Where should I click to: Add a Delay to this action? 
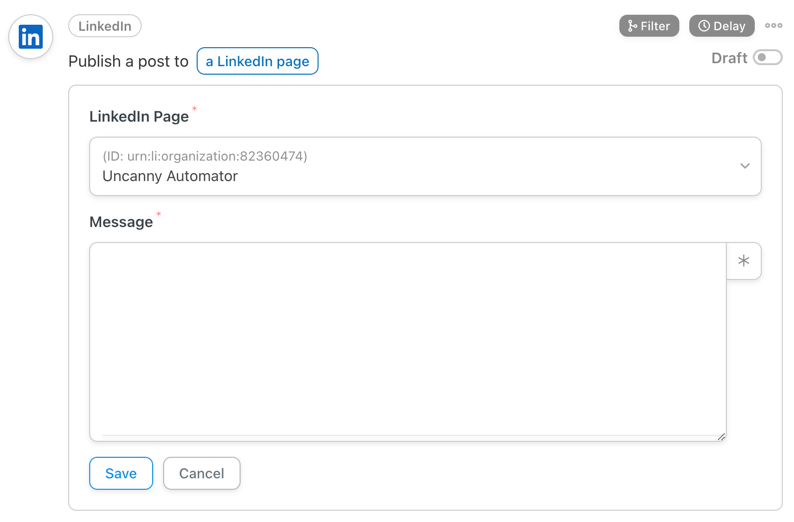722,26
